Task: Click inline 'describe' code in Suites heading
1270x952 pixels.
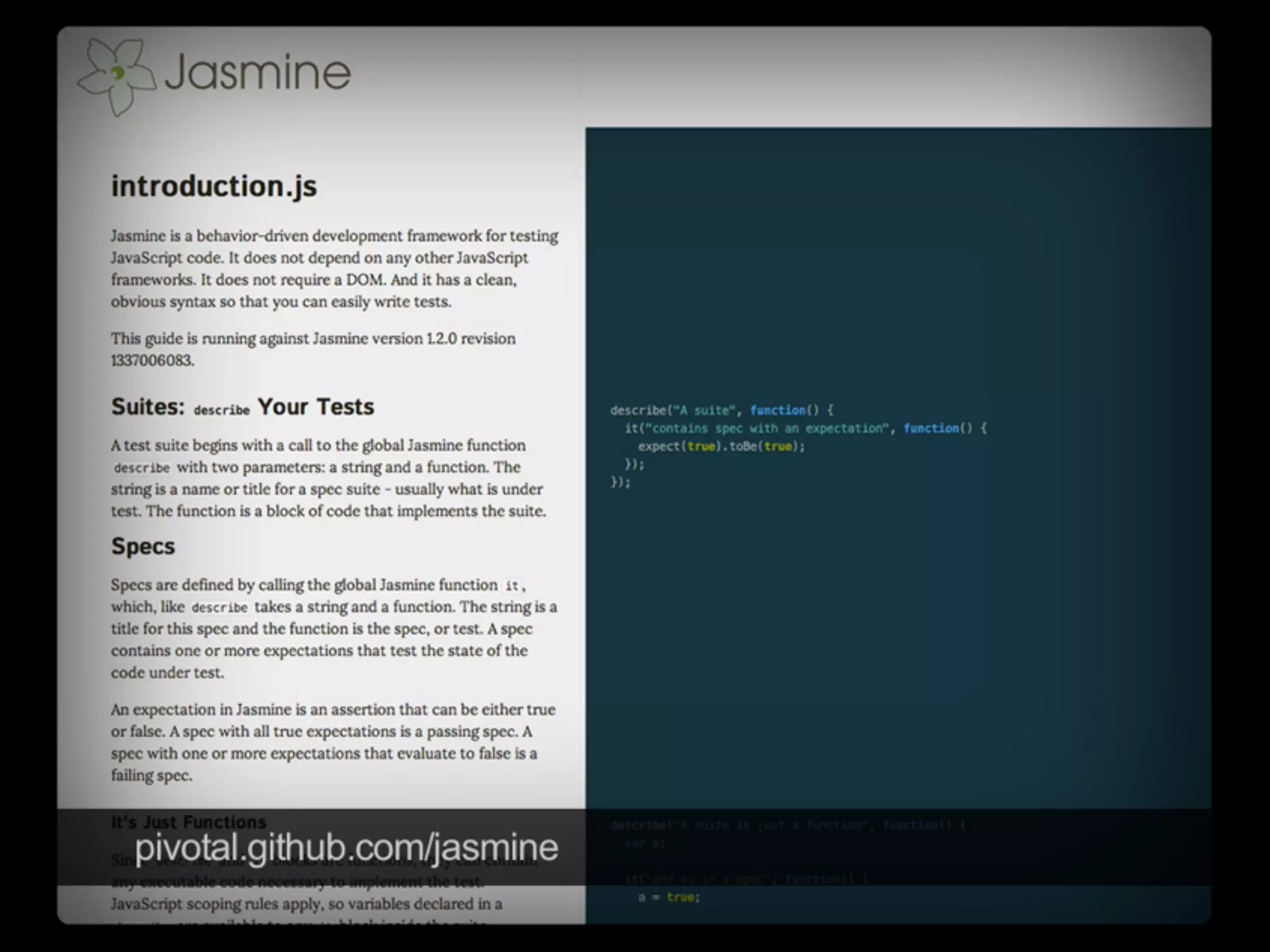Action: click(221, 410)
